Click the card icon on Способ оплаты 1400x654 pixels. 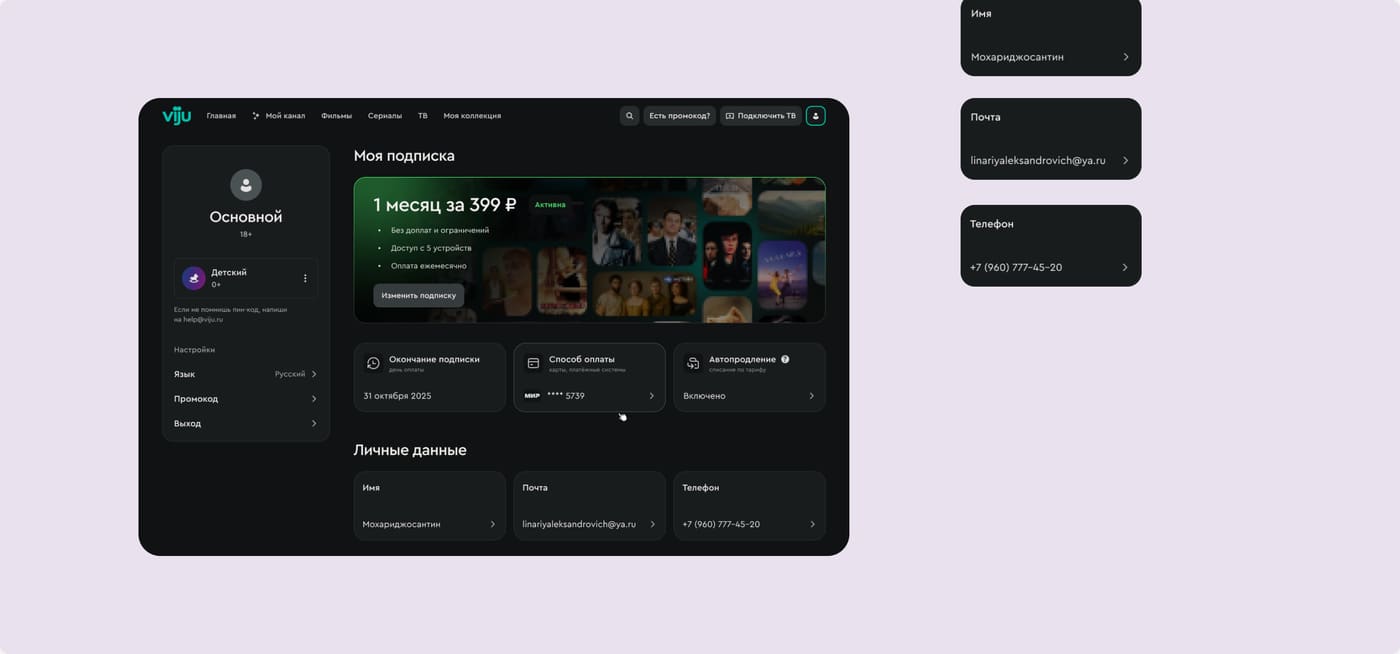[533, 363]
